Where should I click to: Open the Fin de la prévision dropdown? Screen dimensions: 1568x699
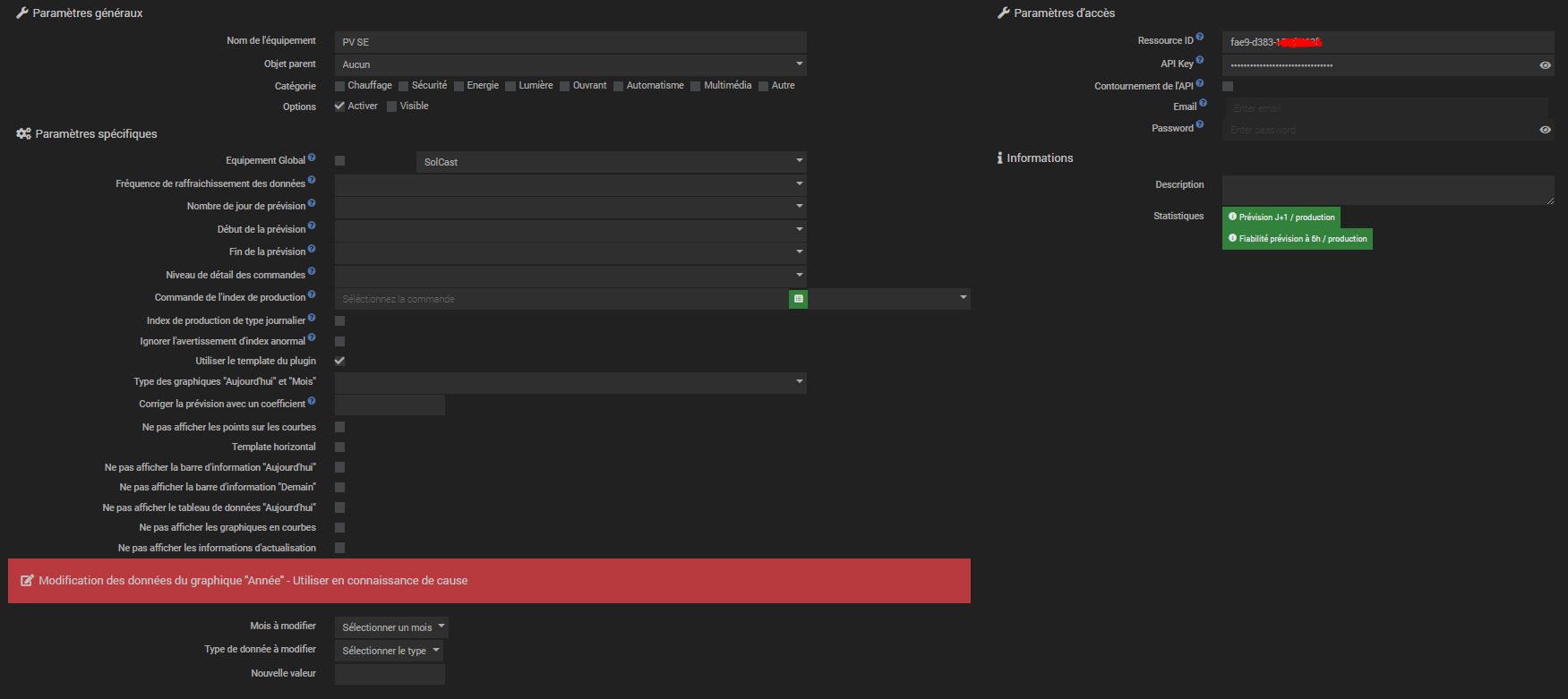click(x=570, y=252)
